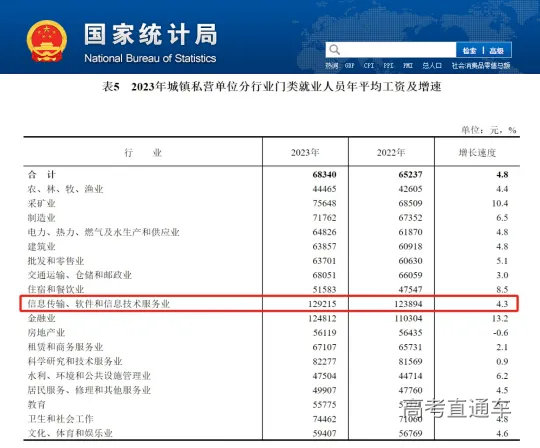Click the value 68051
The image size is (540, 448).
[x=324, y=275]
